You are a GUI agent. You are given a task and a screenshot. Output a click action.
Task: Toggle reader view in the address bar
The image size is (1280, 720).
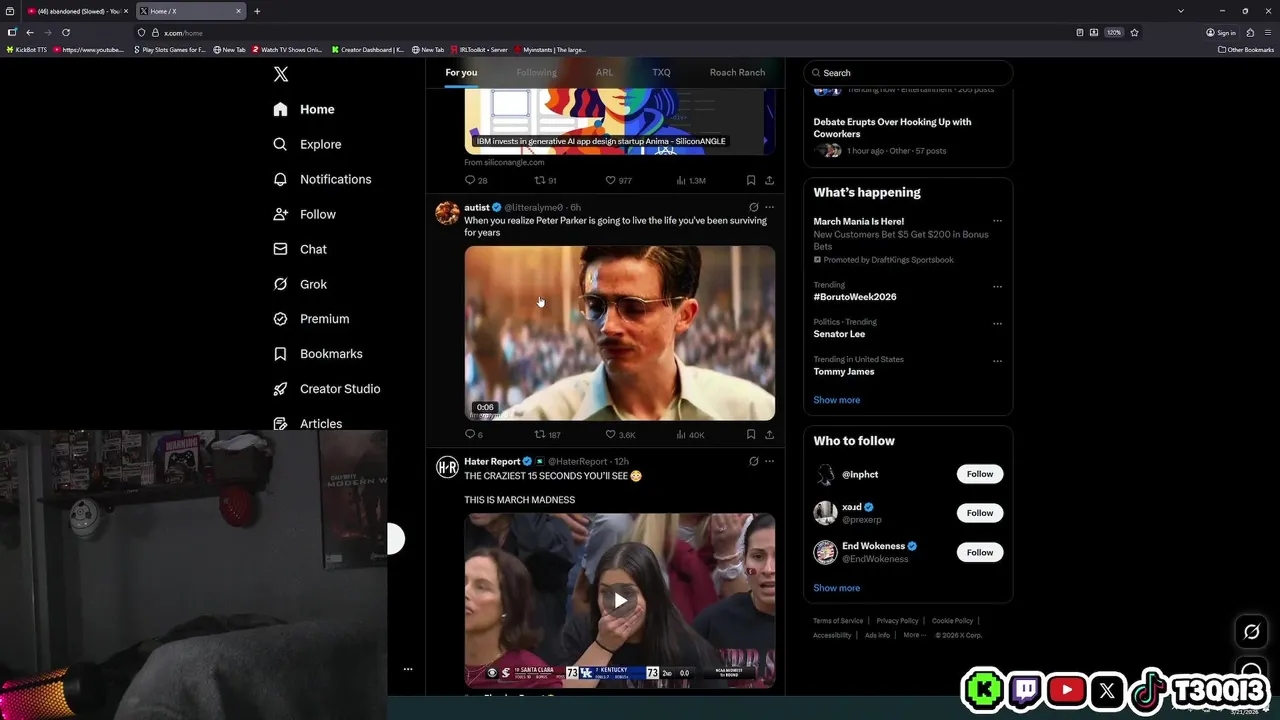(1079, 32)
